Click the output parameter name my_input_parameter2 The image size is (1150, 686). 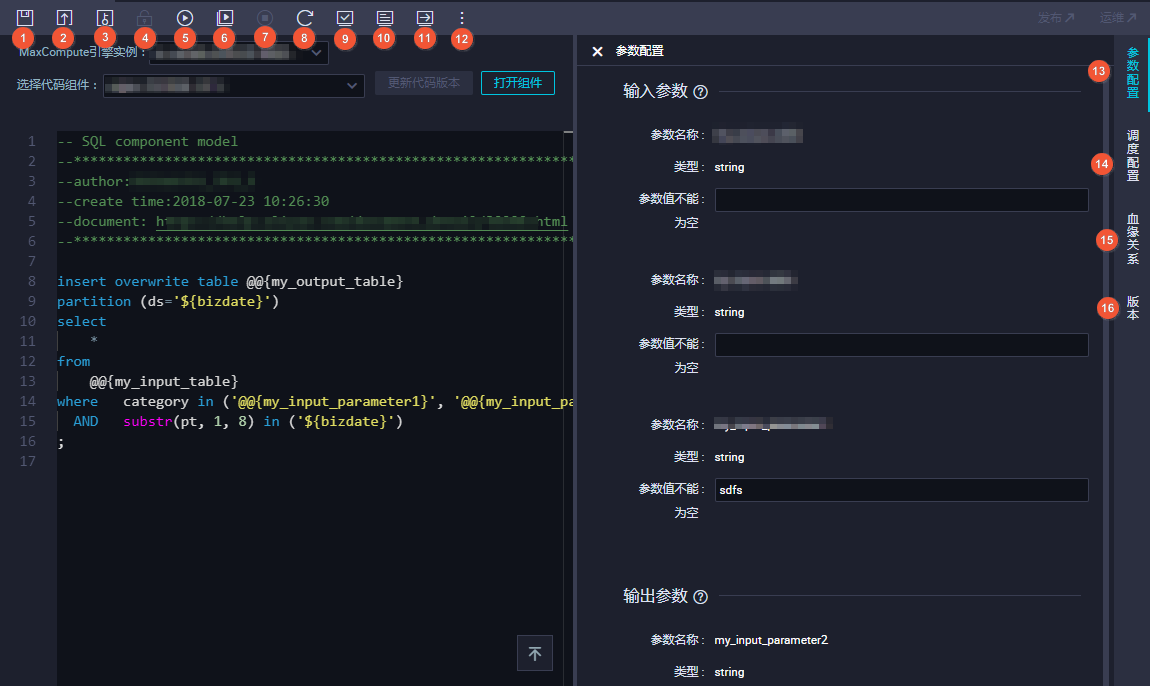(771, 641)
